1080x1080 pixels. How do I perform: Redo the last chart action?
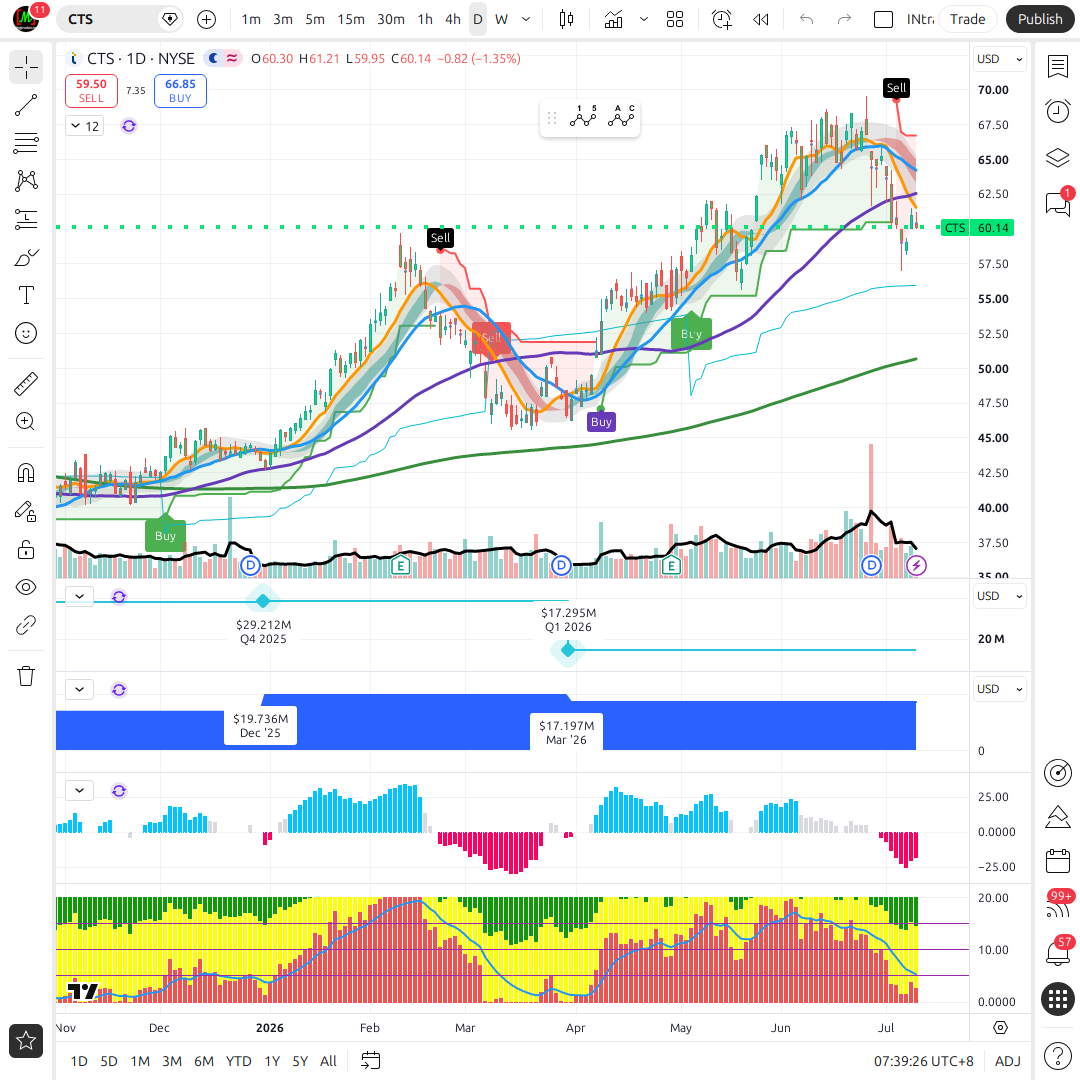(844, 19)
